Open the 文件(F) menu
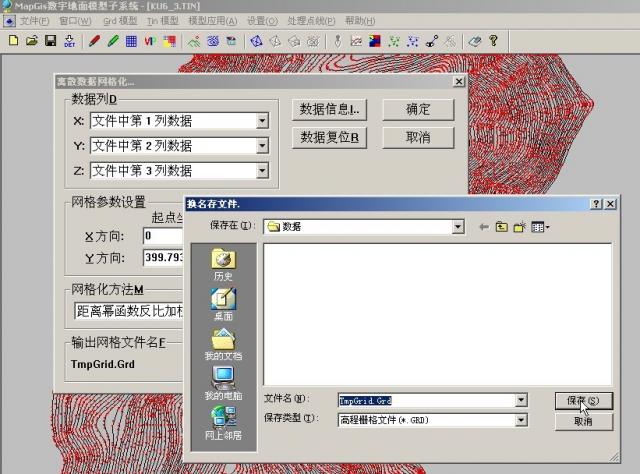The width and height of the screenshot is (640, 474). tap(33, 20)
